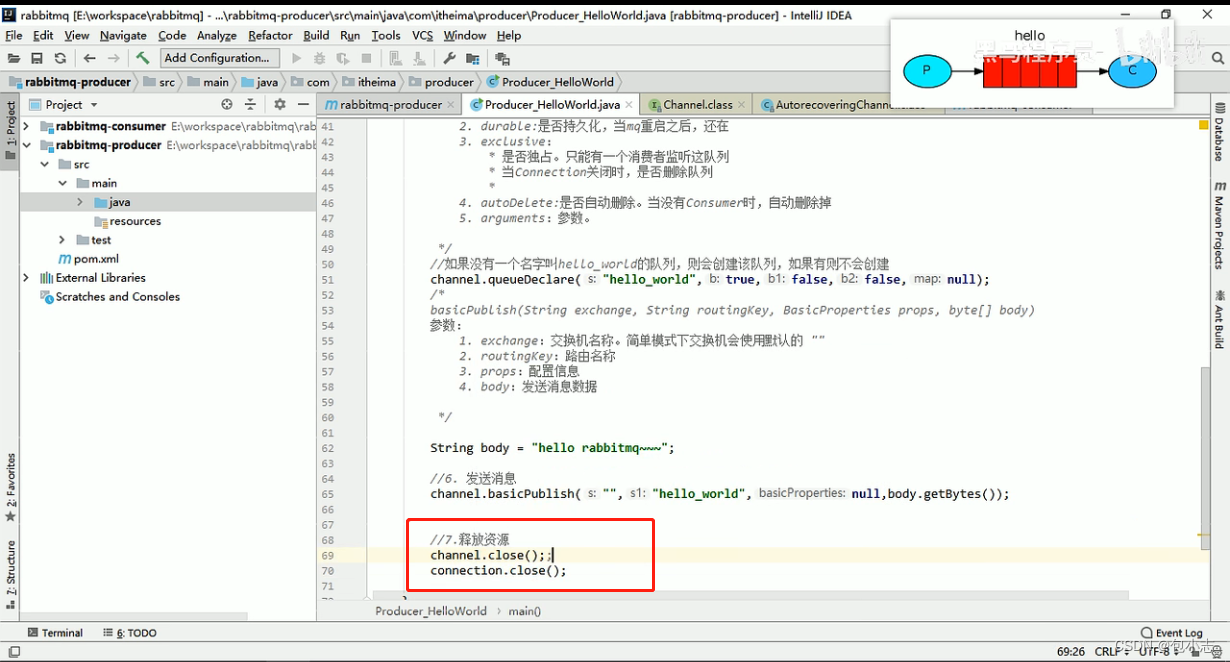Collapse the main folder node
The image size is (1230, 662).
pos(62,184)
